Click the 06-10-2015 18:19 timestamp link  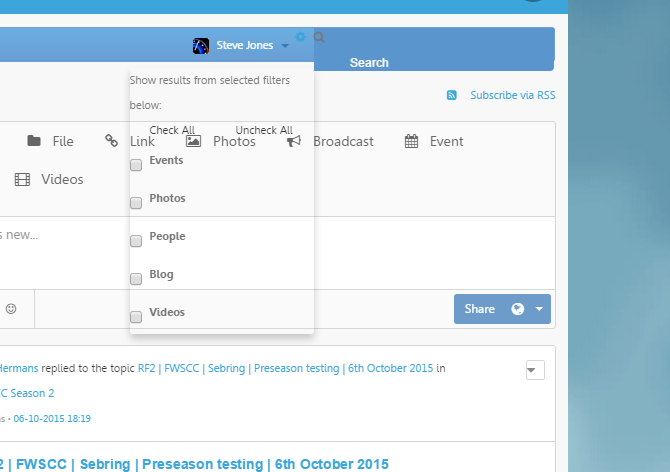click(52, 419)
